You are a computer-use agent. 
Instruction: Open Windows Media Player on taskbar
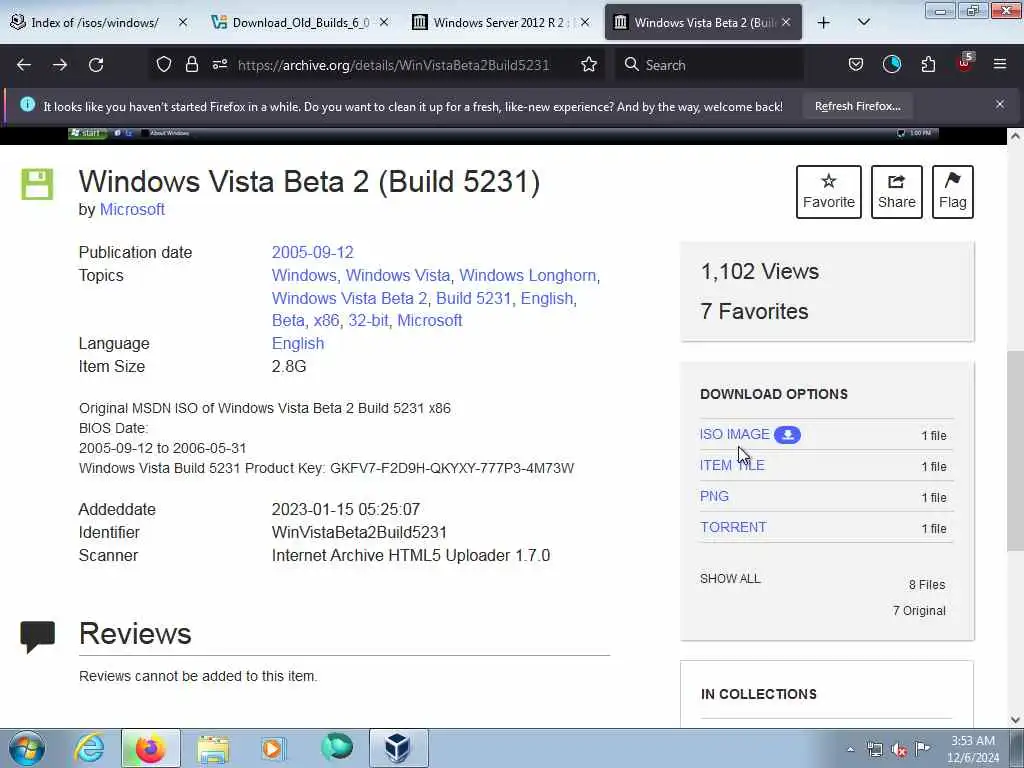(x=273, y=748)
